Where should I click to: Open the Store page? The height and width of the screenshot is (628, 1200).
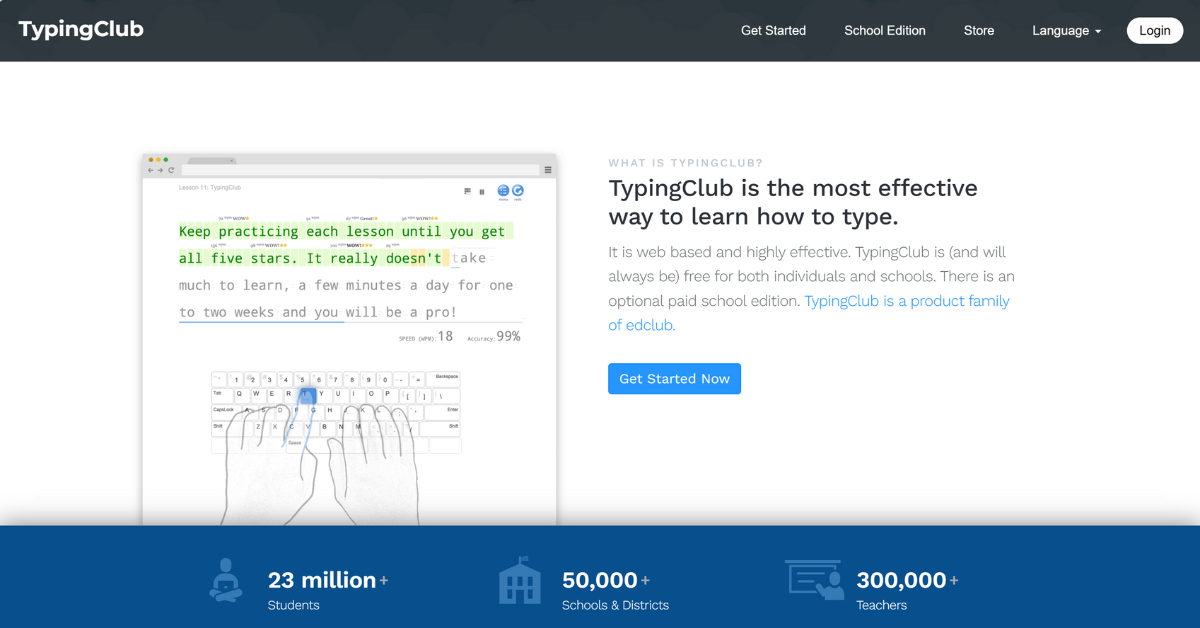[979, 31]
